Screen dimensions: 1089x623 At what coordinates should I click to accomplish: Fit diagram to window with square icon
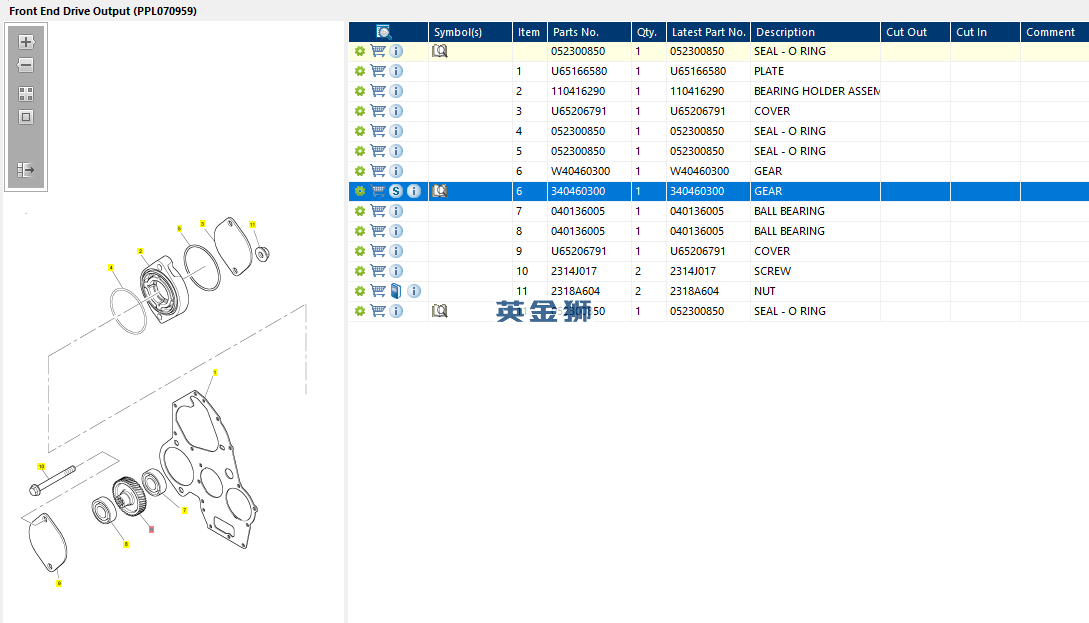click(26, 117)
